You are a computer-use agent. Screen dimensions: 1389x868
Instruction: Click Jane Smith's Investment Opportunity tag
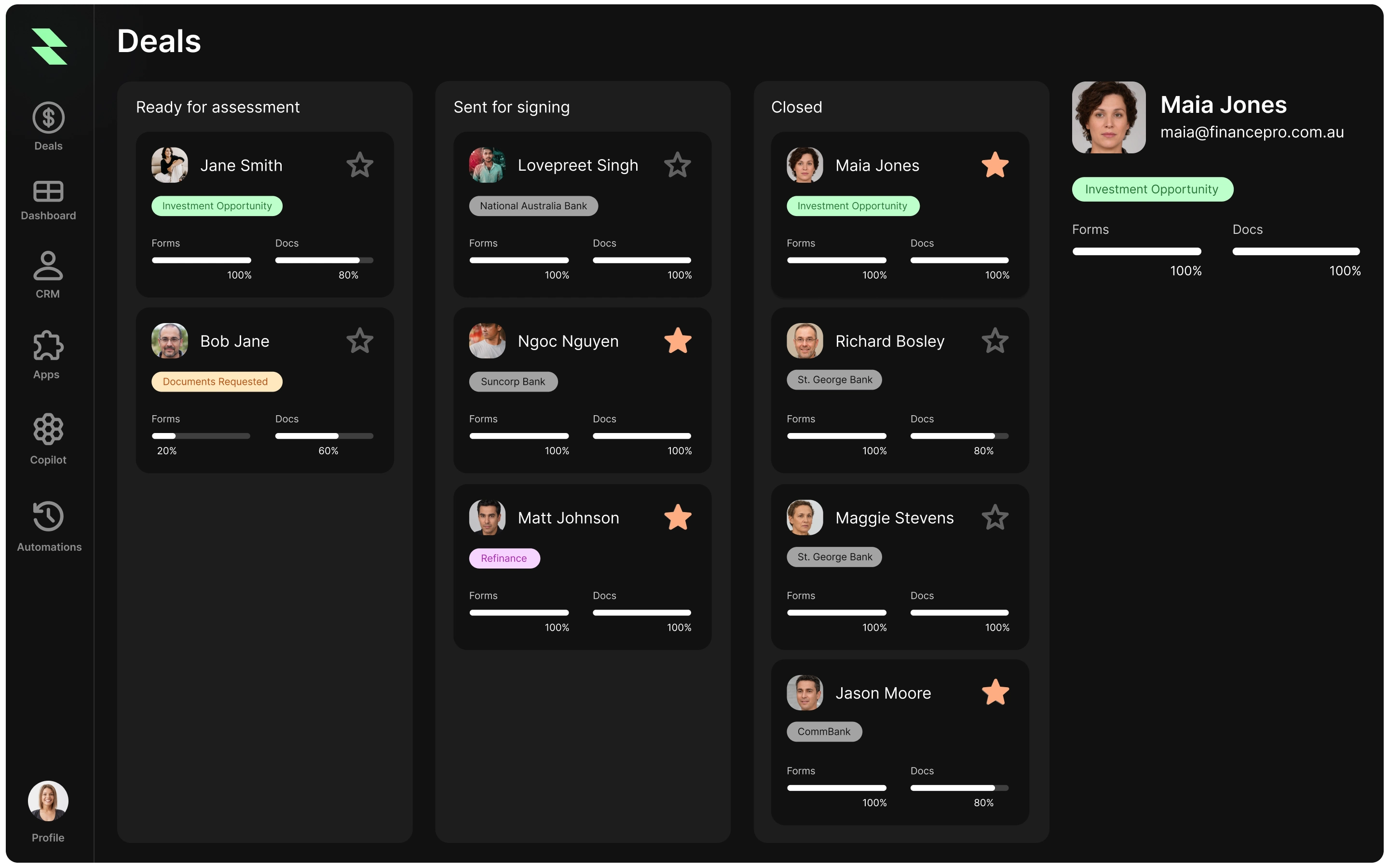tap(217, 206)
